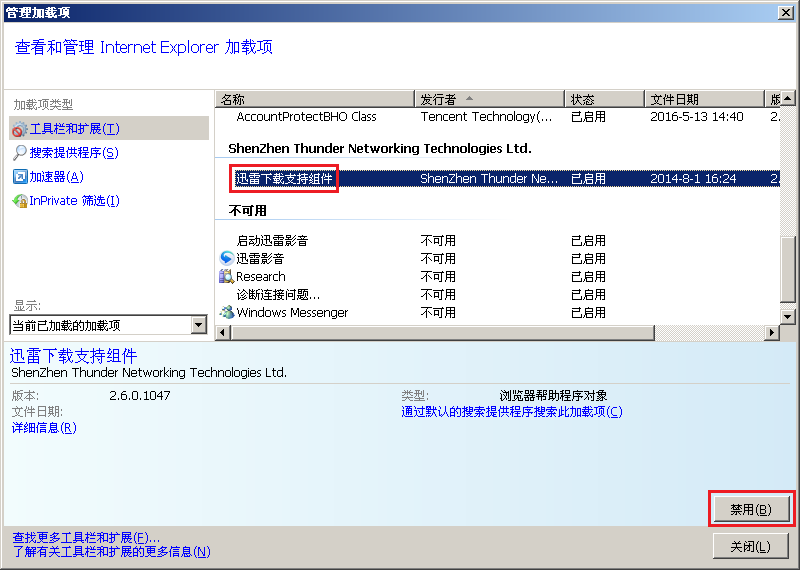Viewport: 800px width, 570px height.
Task: Select the Research add-on entry
Action: (261, 277)
